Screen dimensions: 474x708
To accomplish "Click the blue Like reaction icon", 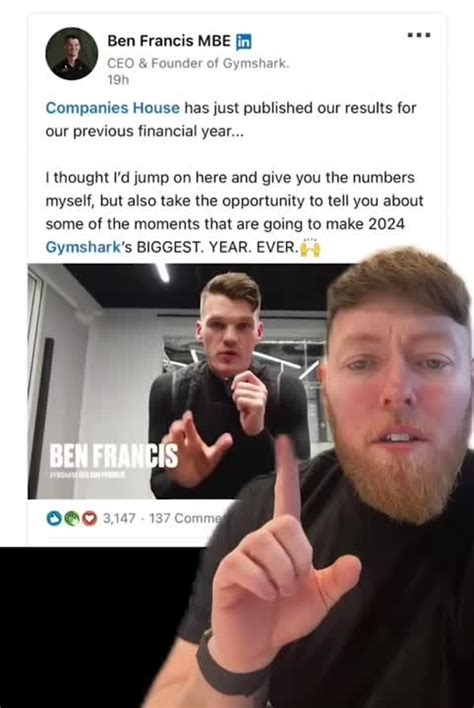I will [x=54, y=518].
